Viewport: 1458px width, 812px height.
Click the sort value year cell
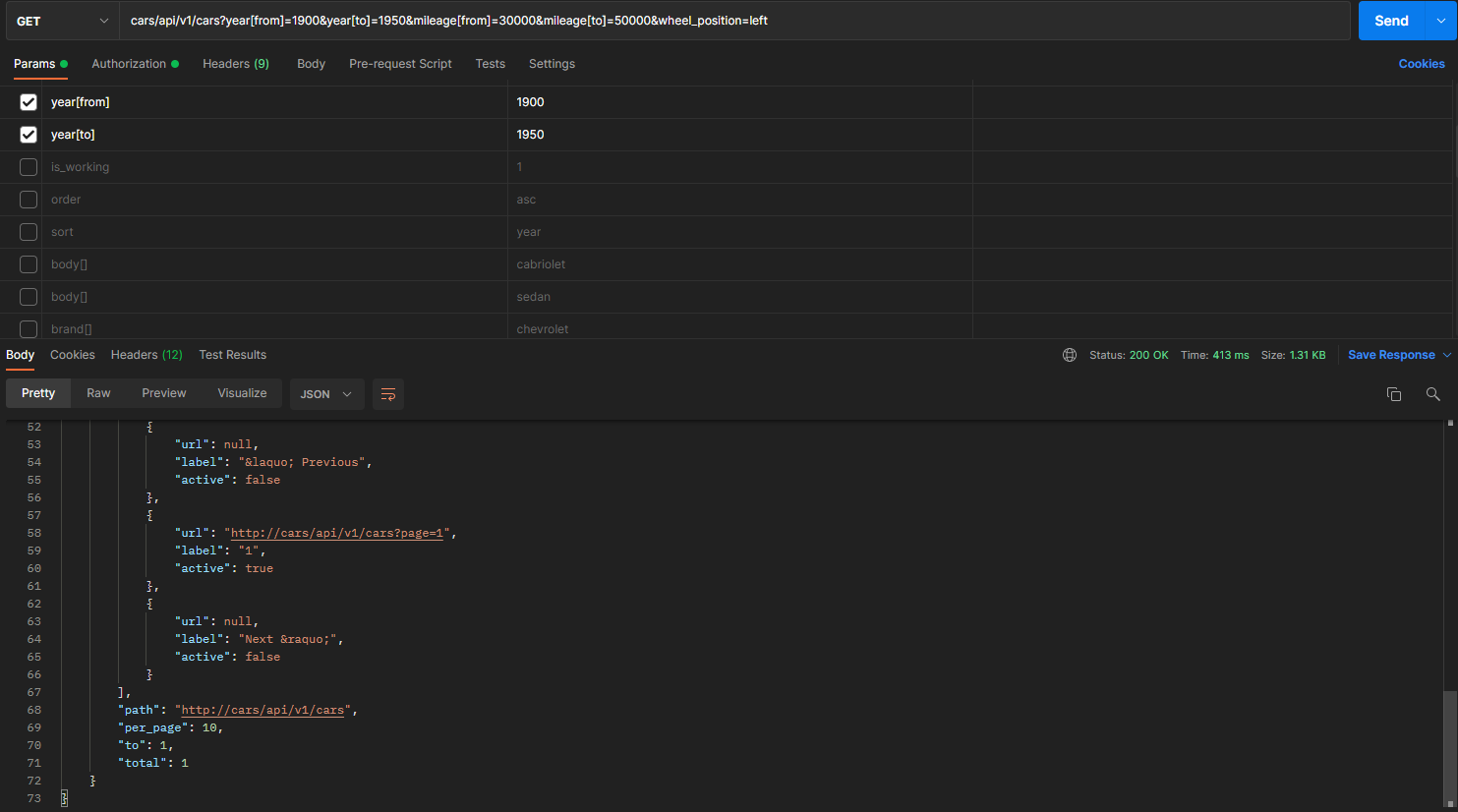(739, 232)
